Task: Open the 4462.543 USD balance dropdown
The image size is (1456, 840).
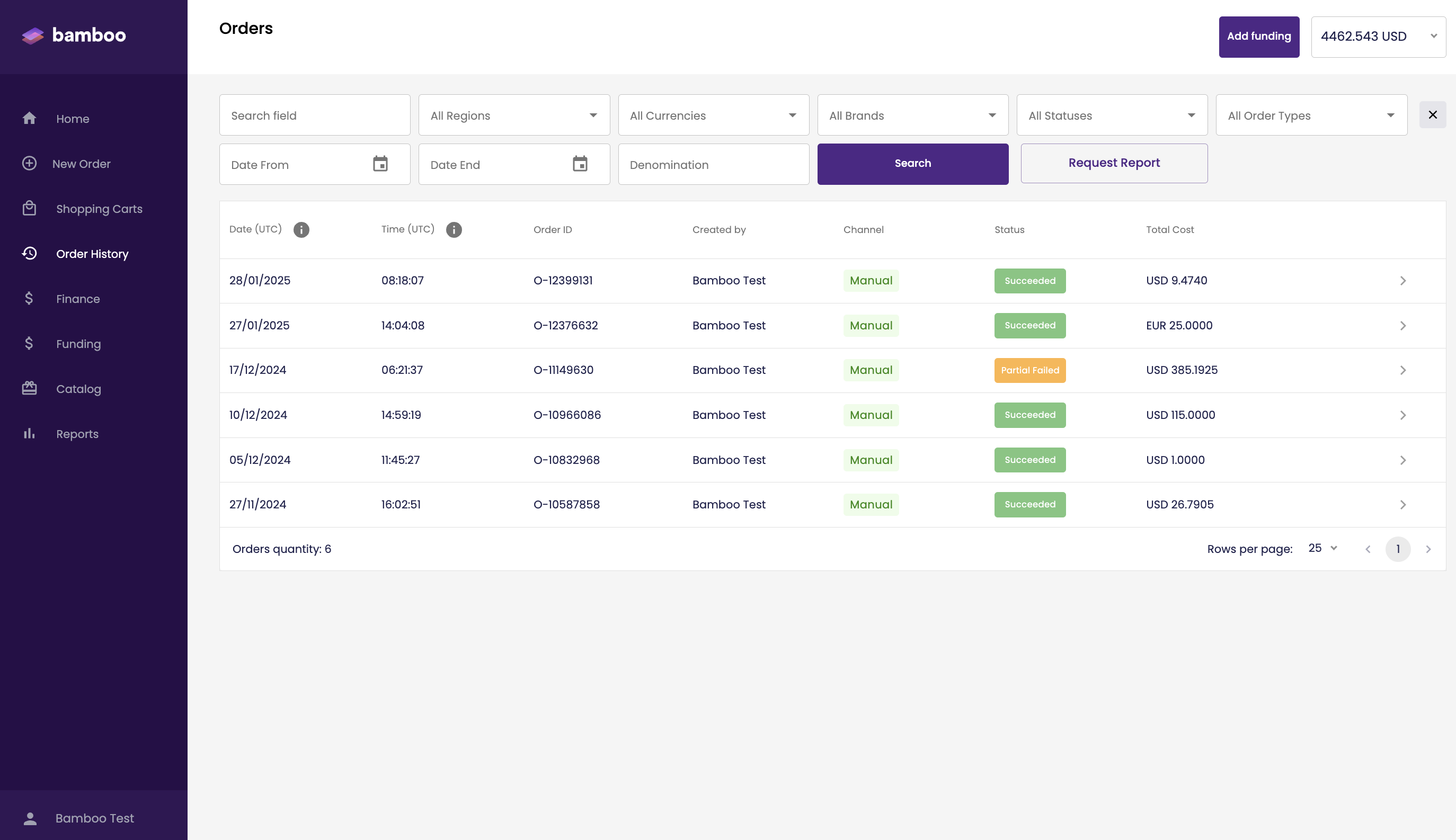Action: (x=1378, y=37)
